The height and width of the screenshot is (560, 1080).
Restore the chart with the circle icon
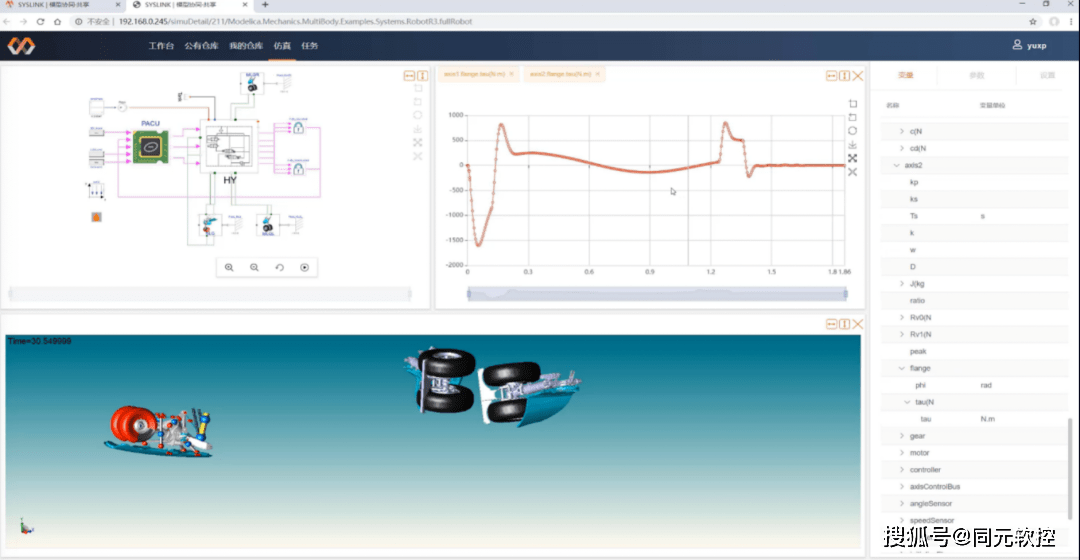(x=853, y=131)
